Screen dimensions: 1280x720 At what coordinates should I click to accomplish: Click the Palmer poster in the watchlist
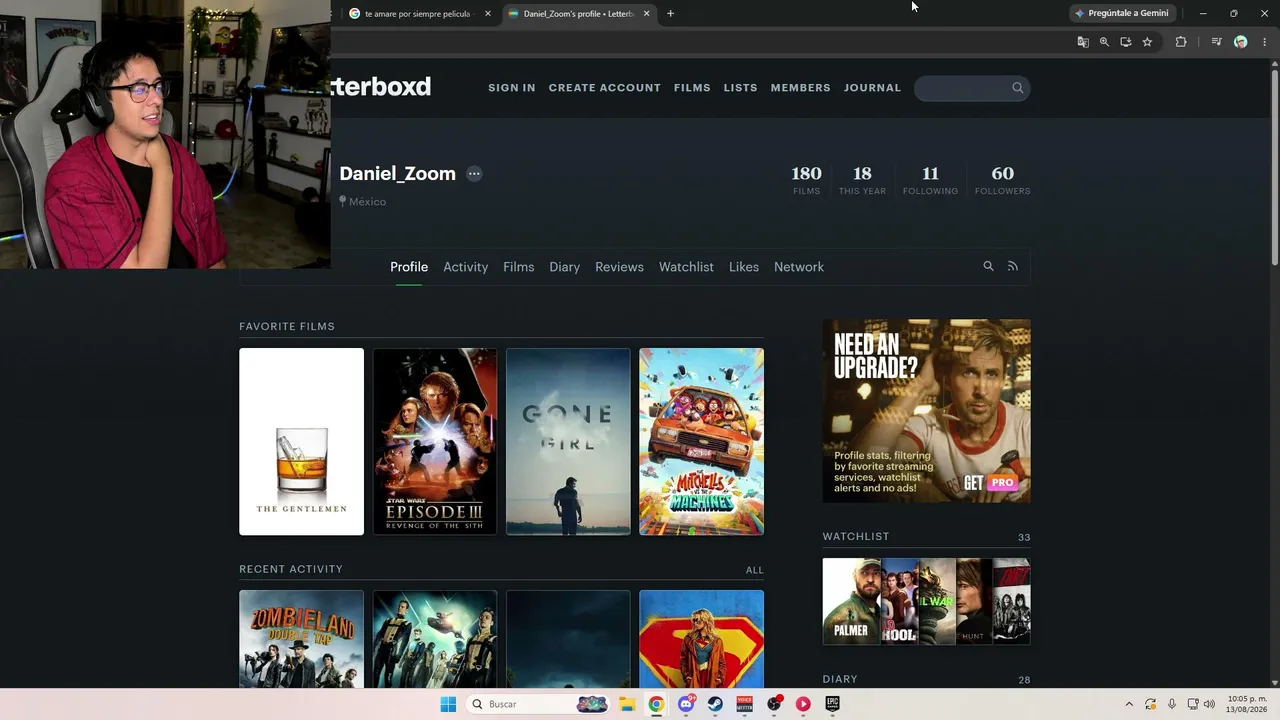(851, 601)
